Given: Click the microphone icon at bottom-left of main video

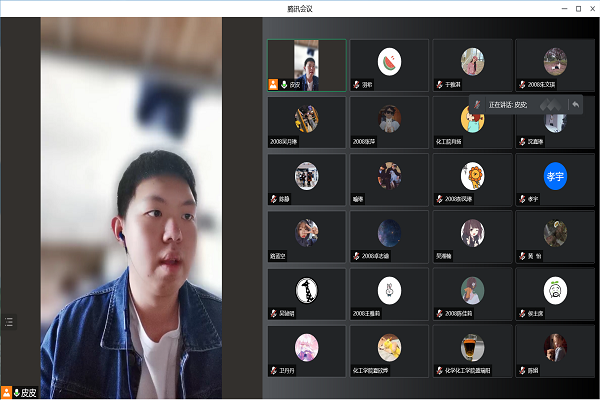Looking at the screenshot, I should (x=16, y=392).
